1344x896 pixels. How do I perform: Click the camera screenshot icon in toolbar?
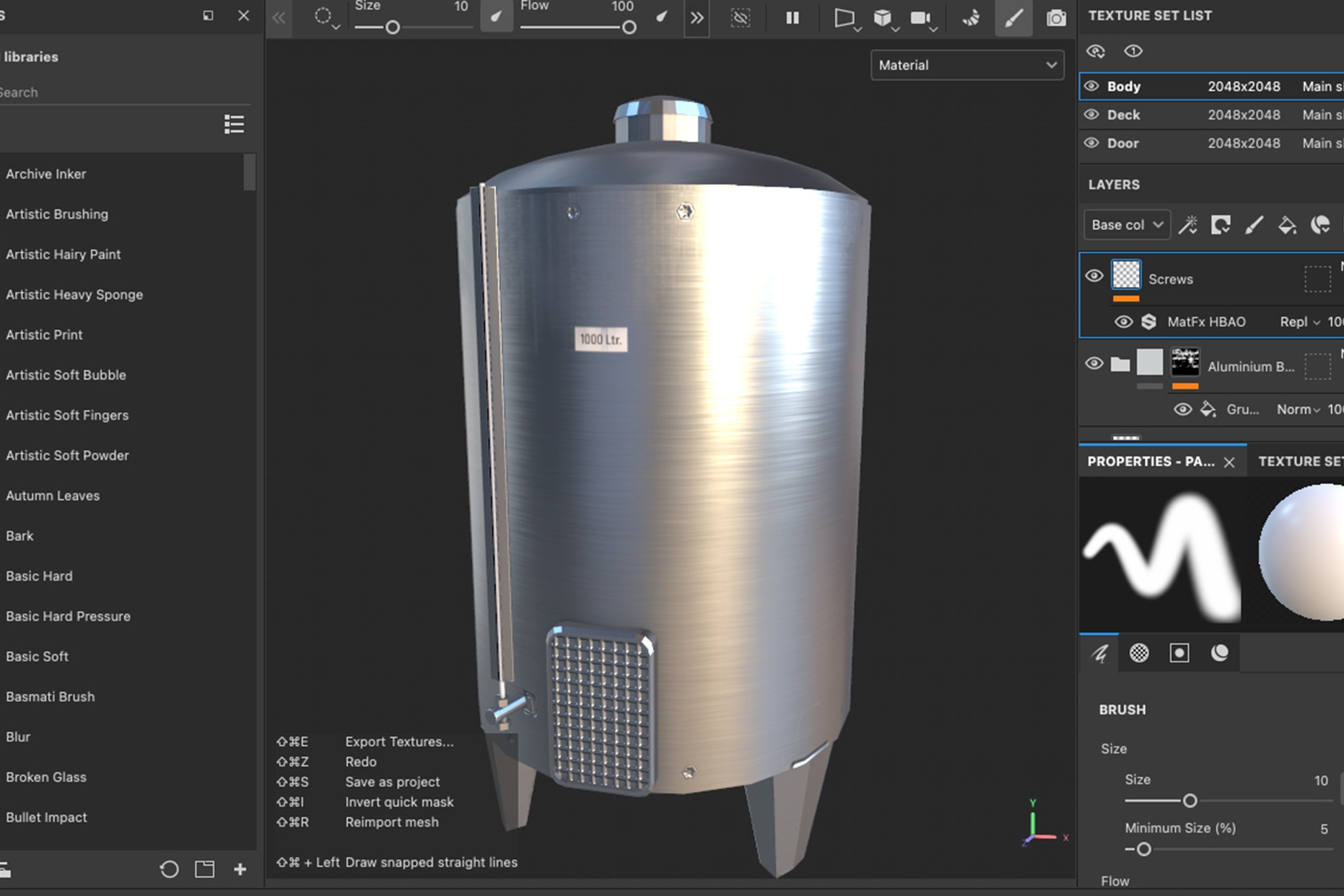tap(1055, 18)
